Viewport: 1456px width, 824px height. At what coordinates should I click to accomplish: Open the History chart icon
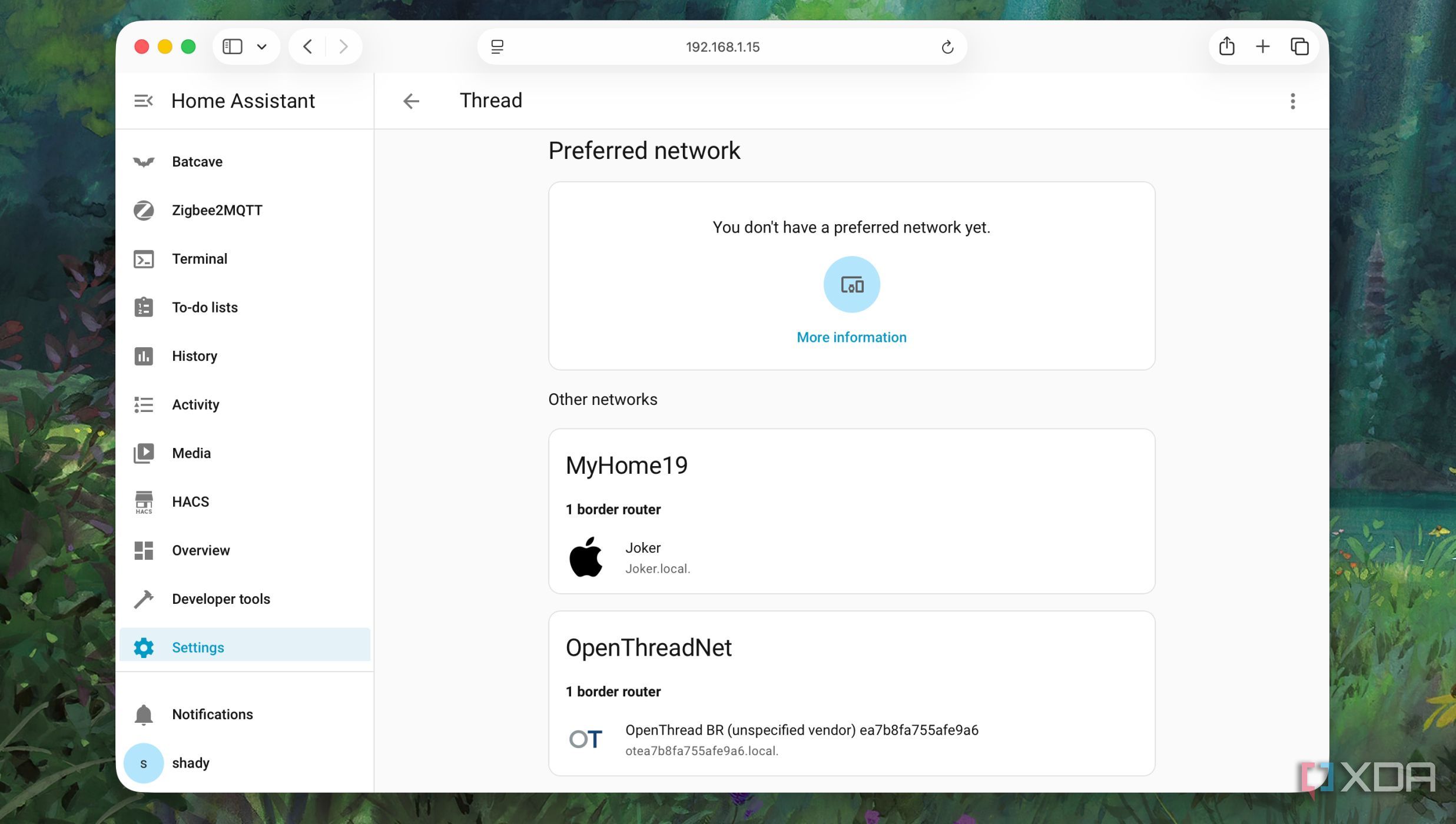[143, 356]
